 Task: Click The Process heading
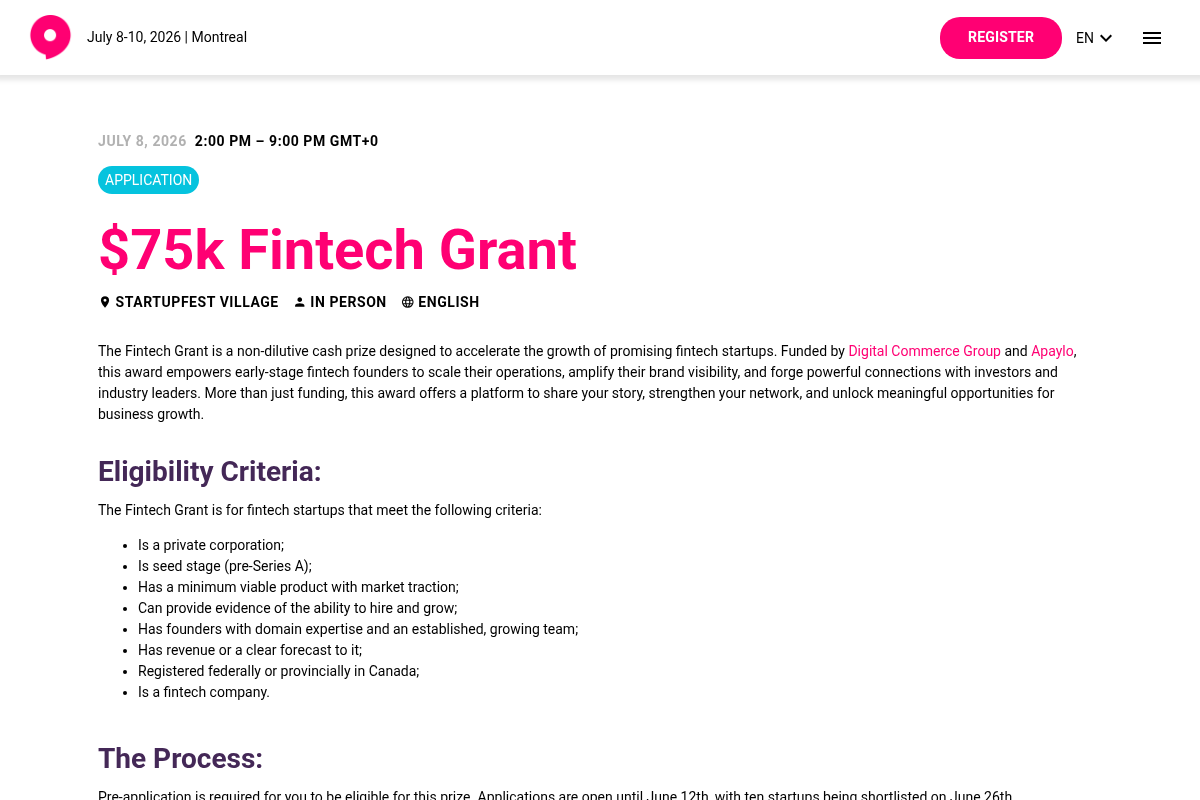tap(180, 758)
